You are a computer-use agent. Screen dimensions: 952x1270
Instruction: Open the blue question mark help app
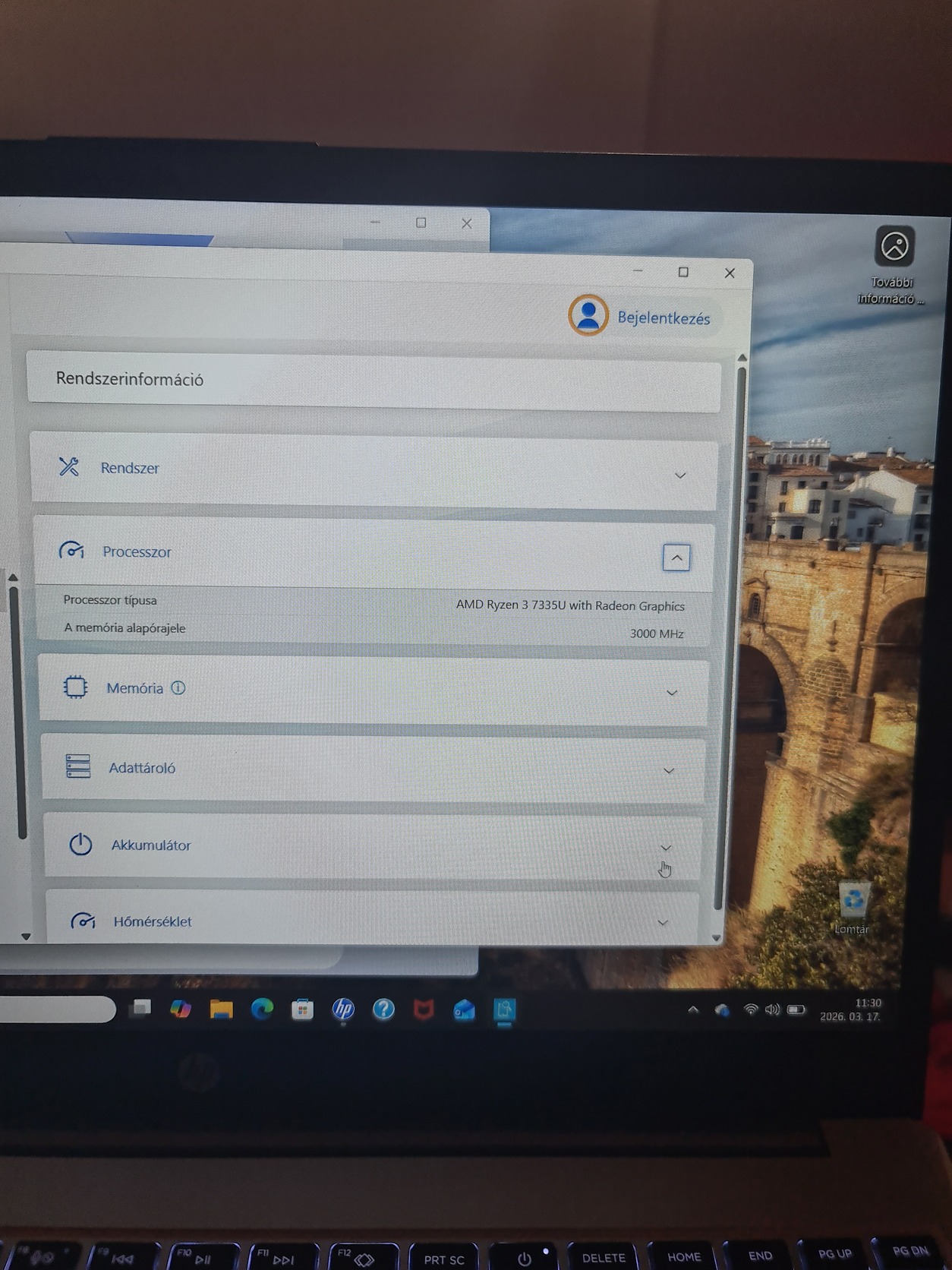coord(383,1009)
